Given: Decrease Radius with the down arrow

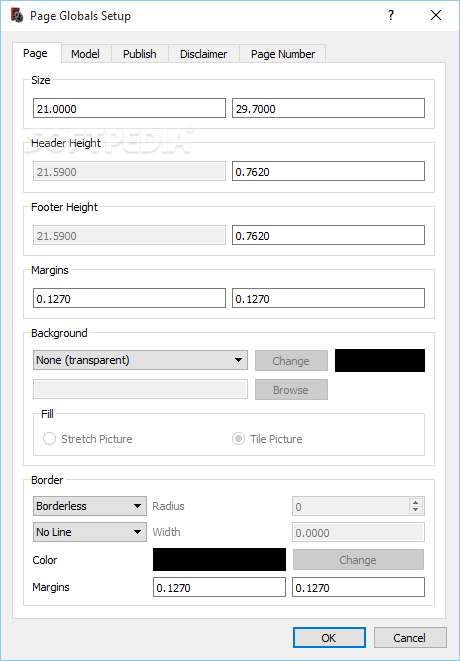Looking at the screenshot, I should tap(416, 510).
